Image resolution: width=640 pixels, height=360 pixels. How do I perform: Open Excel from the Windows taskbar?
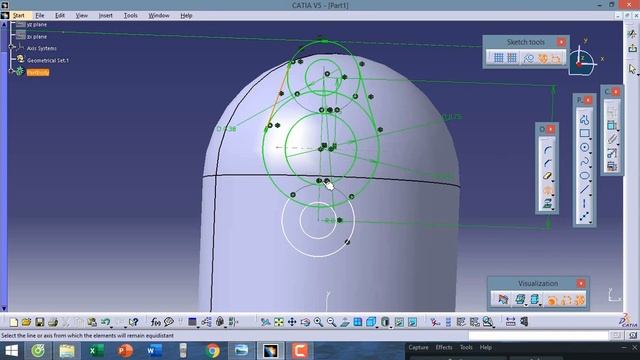[96, 351]
